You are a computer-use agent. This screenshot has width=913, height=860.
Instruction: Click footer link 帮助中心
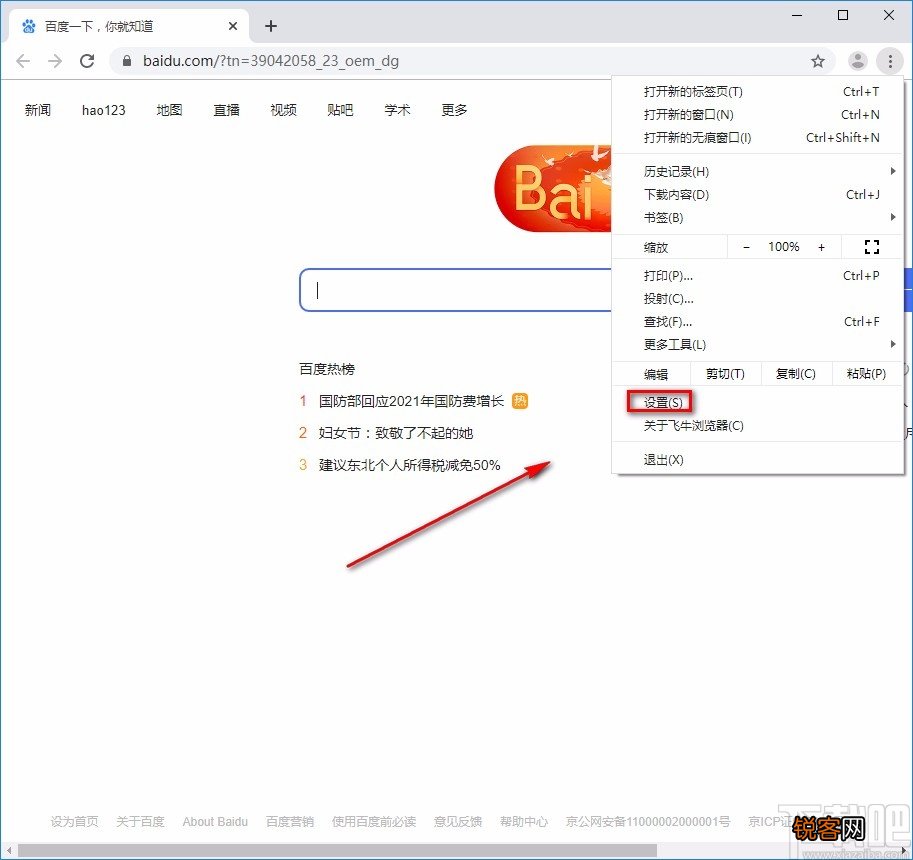tap(524, 822)
